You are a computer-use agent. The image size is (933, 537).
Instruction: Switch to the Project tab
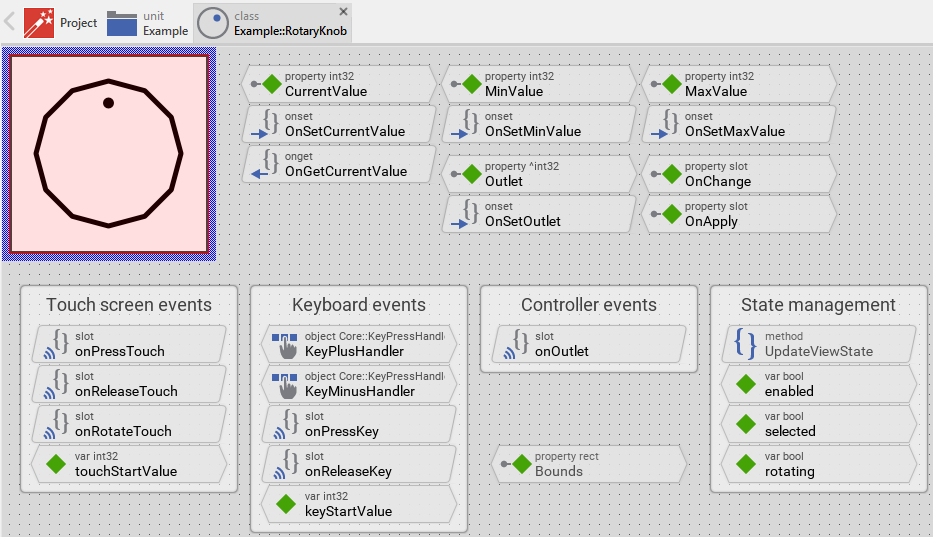pos(62,22)
